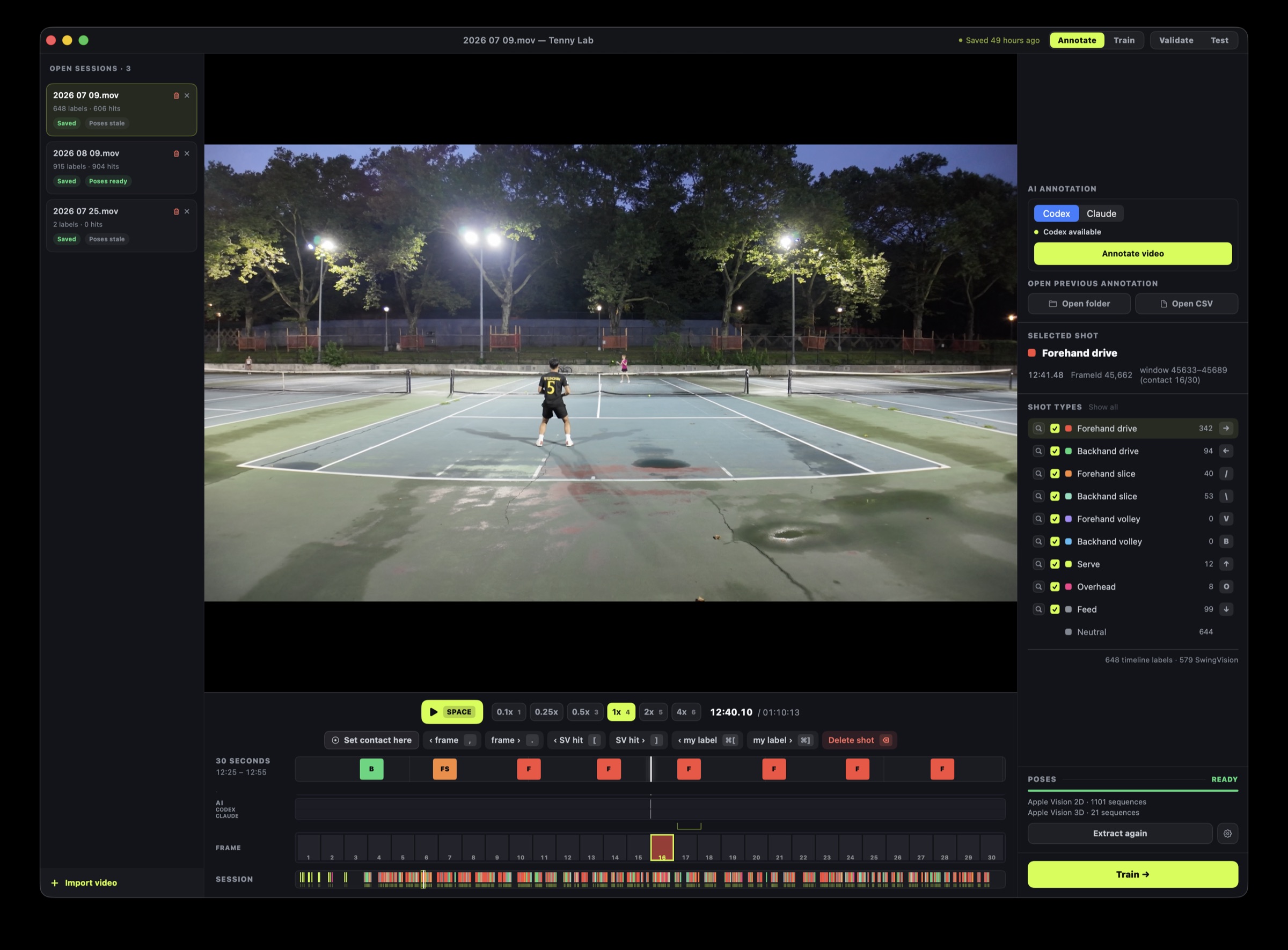This screenshot has width=1288, height=950.
Task: Click the V shortcut key for Forehand volley
Action: pyautogui.click(x=1226, y=519)
